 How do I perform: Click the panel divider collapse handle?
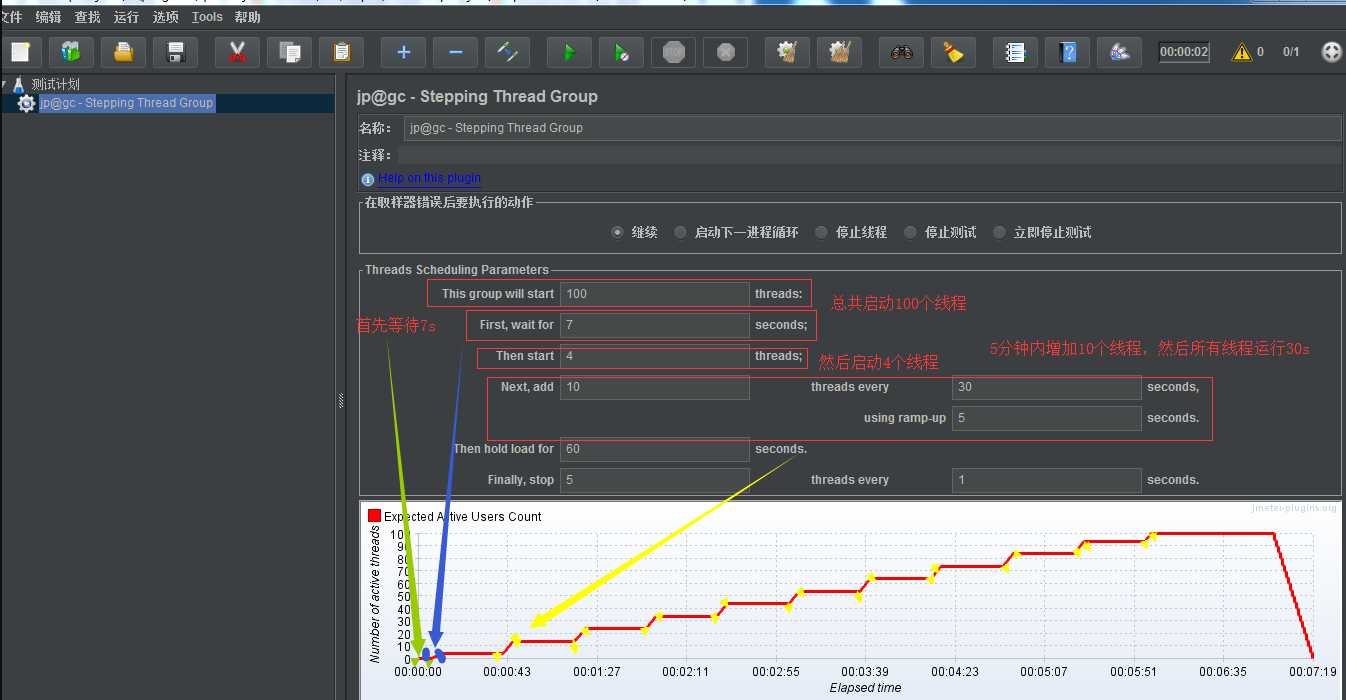tap(341, 400)
